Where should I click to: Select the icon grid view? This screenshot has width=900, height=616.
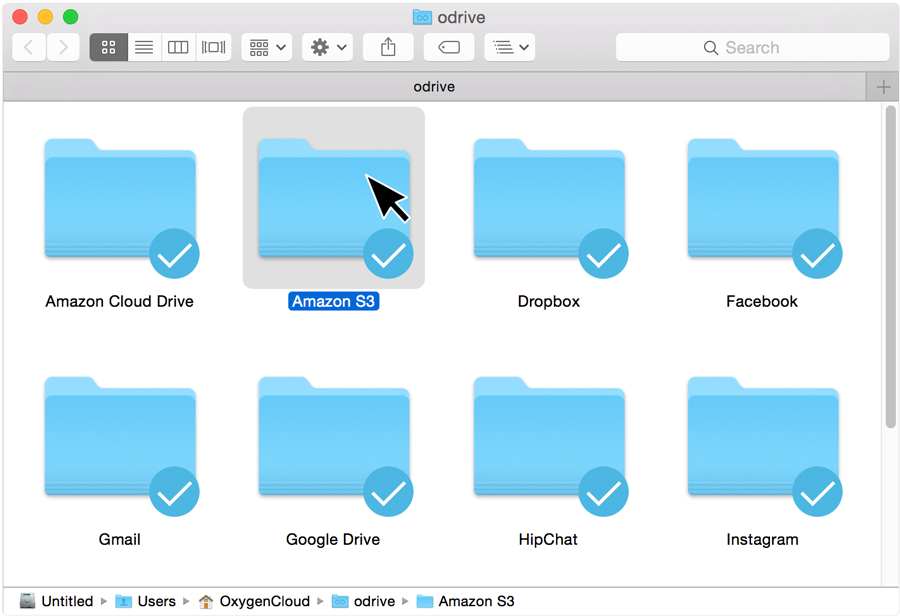[x=108, y=47]
